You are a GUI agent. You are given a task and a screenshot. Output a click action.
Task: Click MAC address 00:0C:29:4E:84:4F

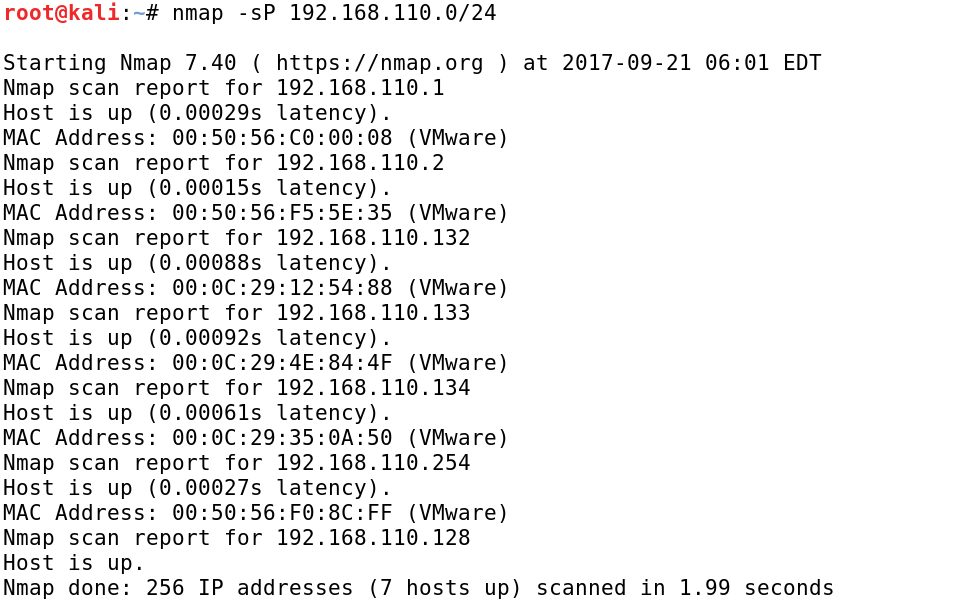[282, 363]
